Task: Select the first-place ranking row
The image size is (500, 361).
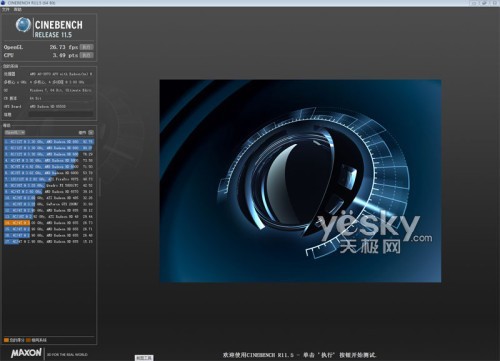Action: [x=49, y=142]
